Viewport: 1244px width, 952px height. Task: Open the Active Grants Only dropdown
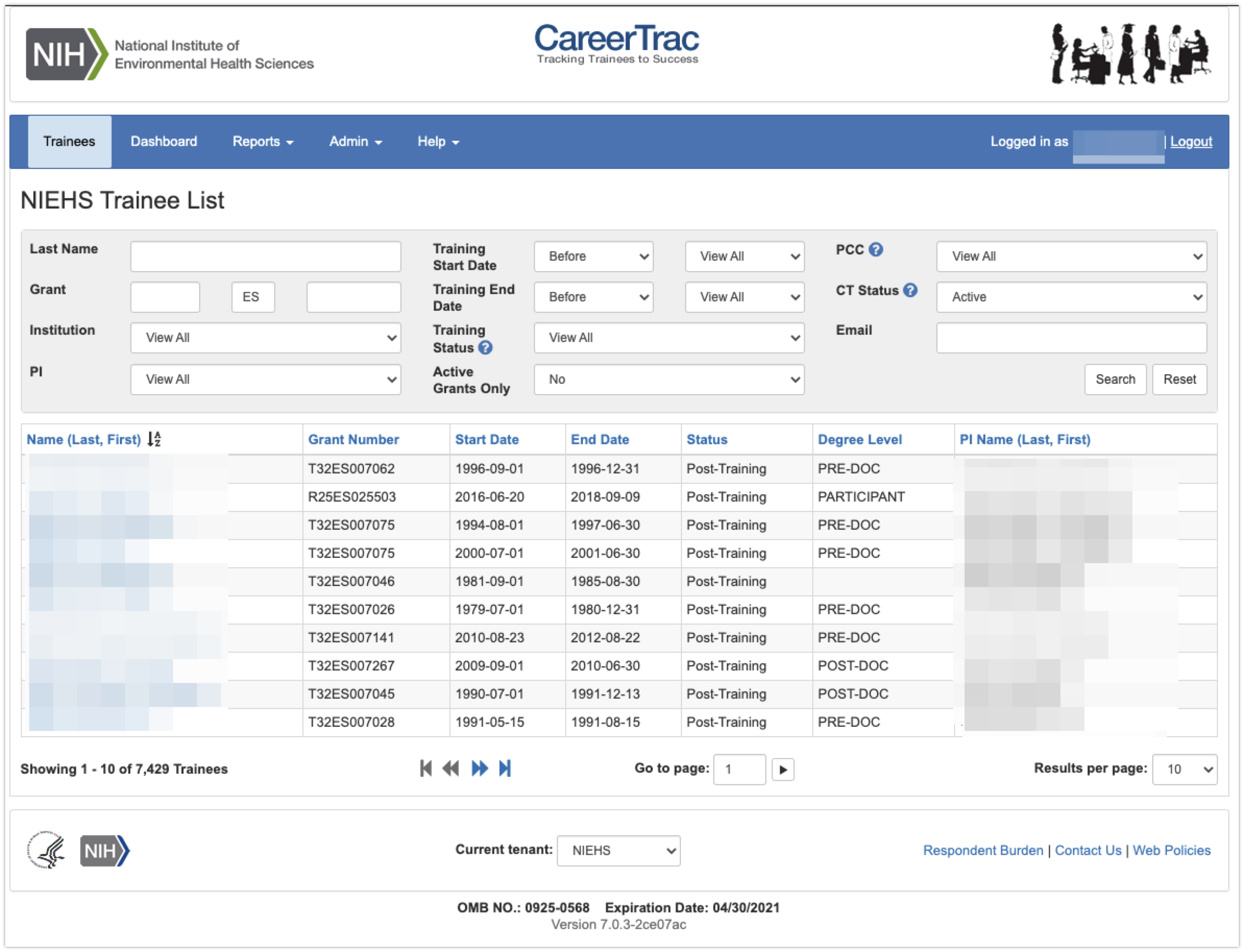[669, 379]
